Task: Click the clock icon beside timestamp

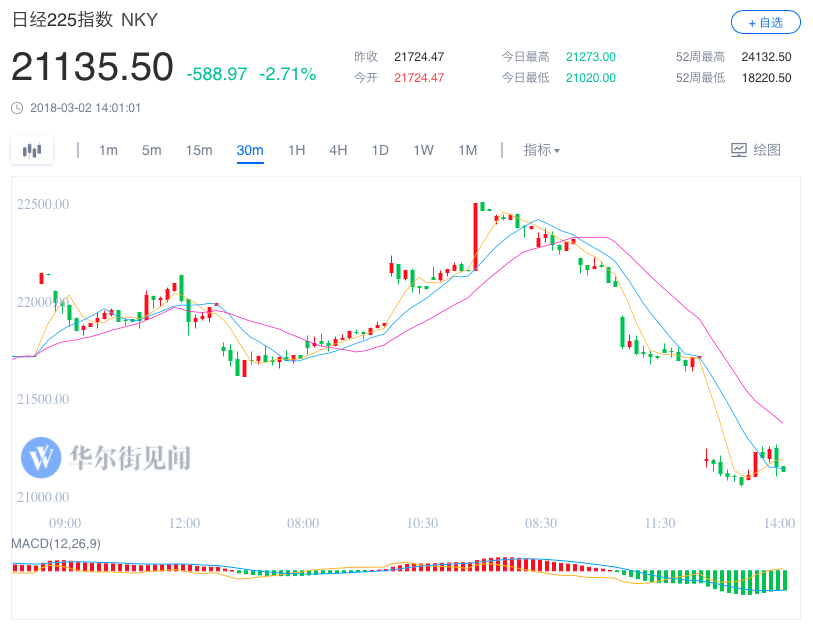Action: pyautogui.click(x=17, y=108)
